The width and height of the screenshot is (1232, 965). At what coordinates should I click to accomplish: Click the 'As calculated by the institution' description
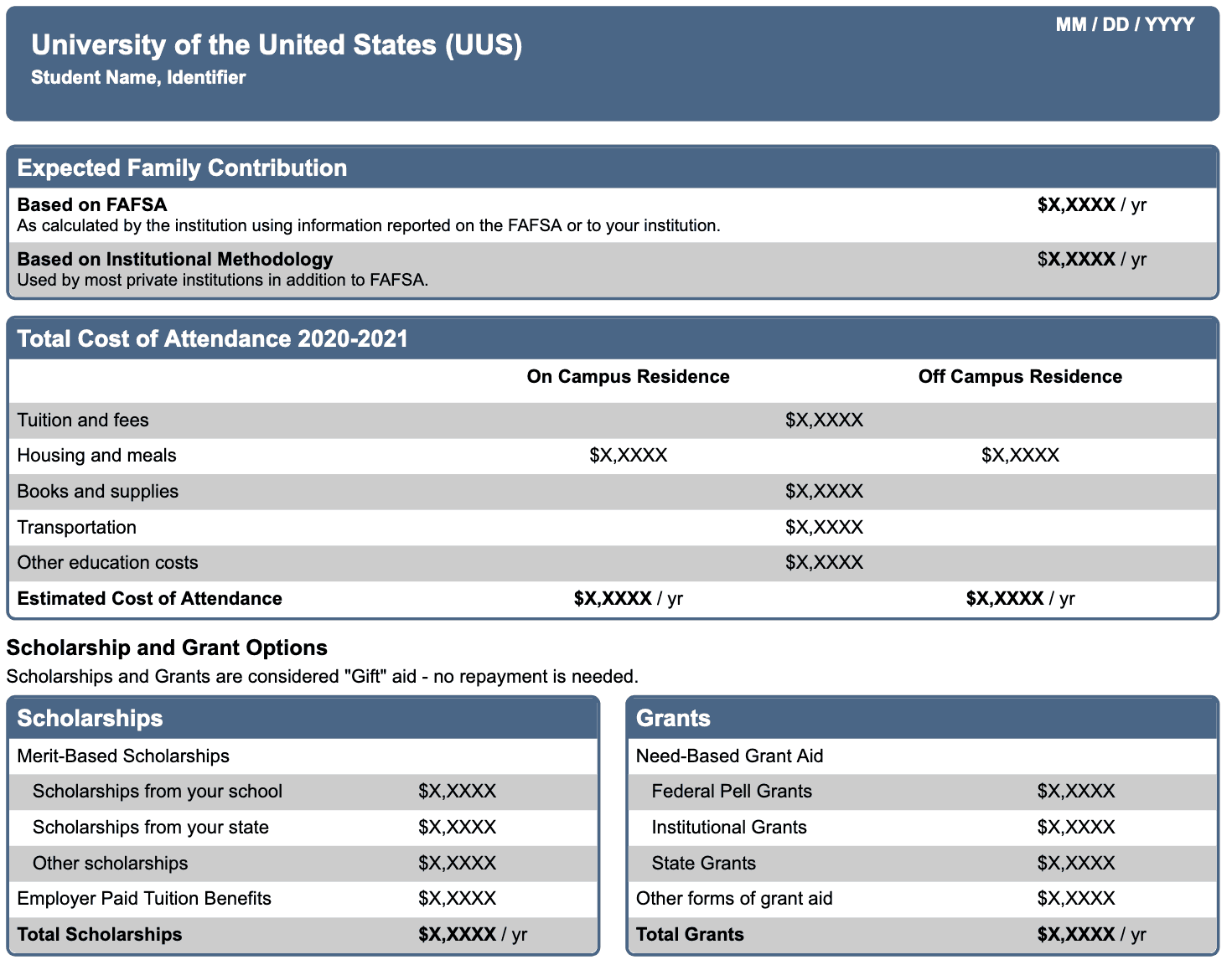point(369,225)
